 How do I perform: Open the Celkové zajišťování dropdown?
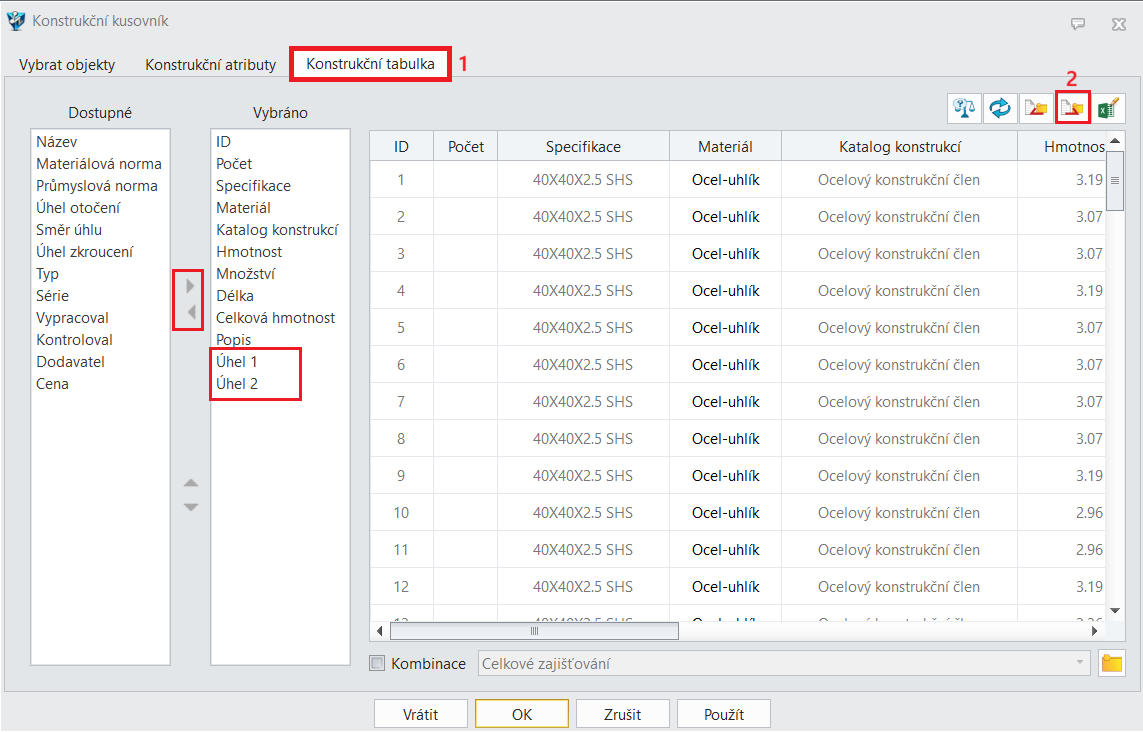pos(1080,663)
